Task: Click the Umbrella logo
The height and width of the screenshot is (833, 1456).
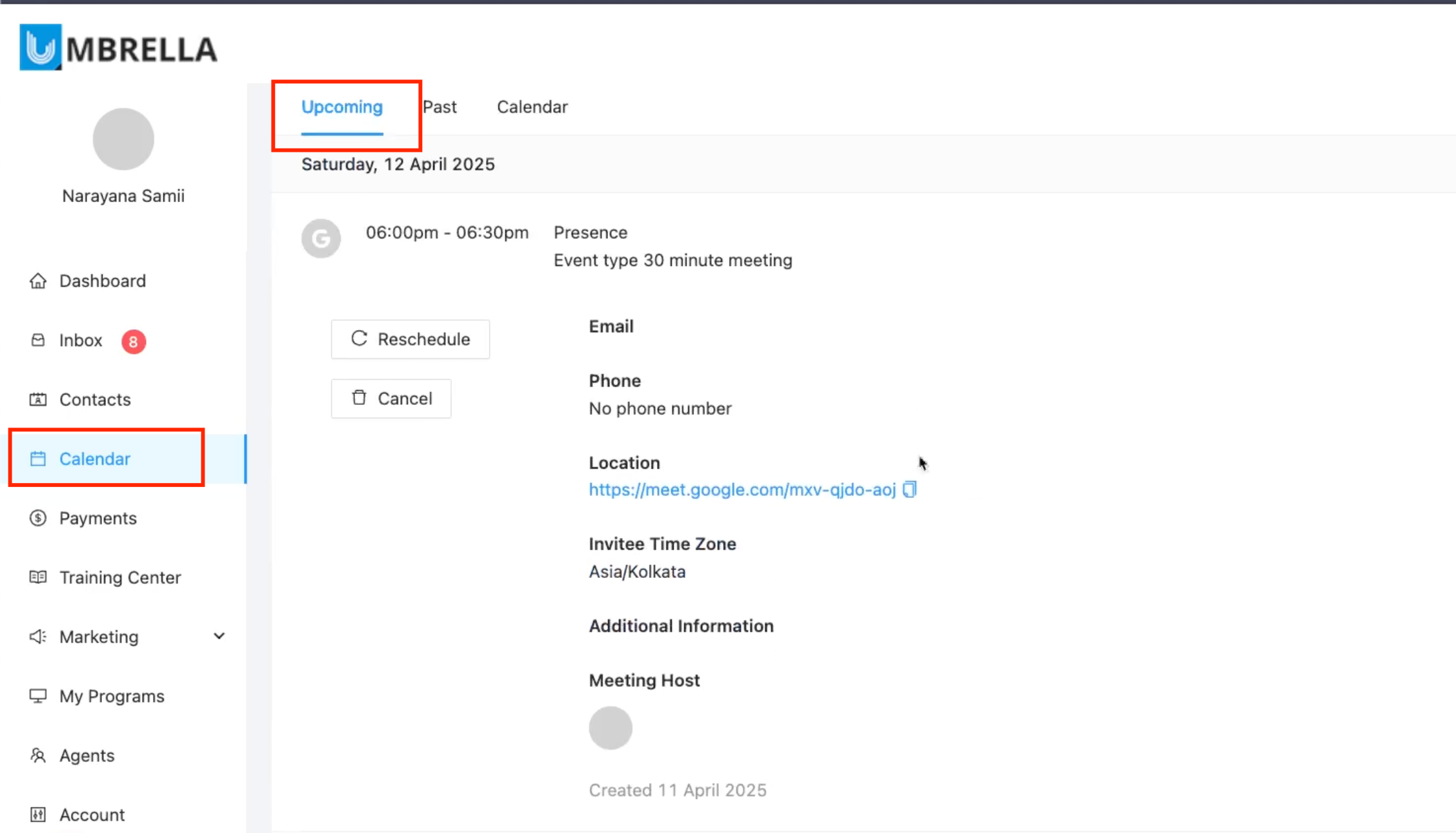Action: 119,48
